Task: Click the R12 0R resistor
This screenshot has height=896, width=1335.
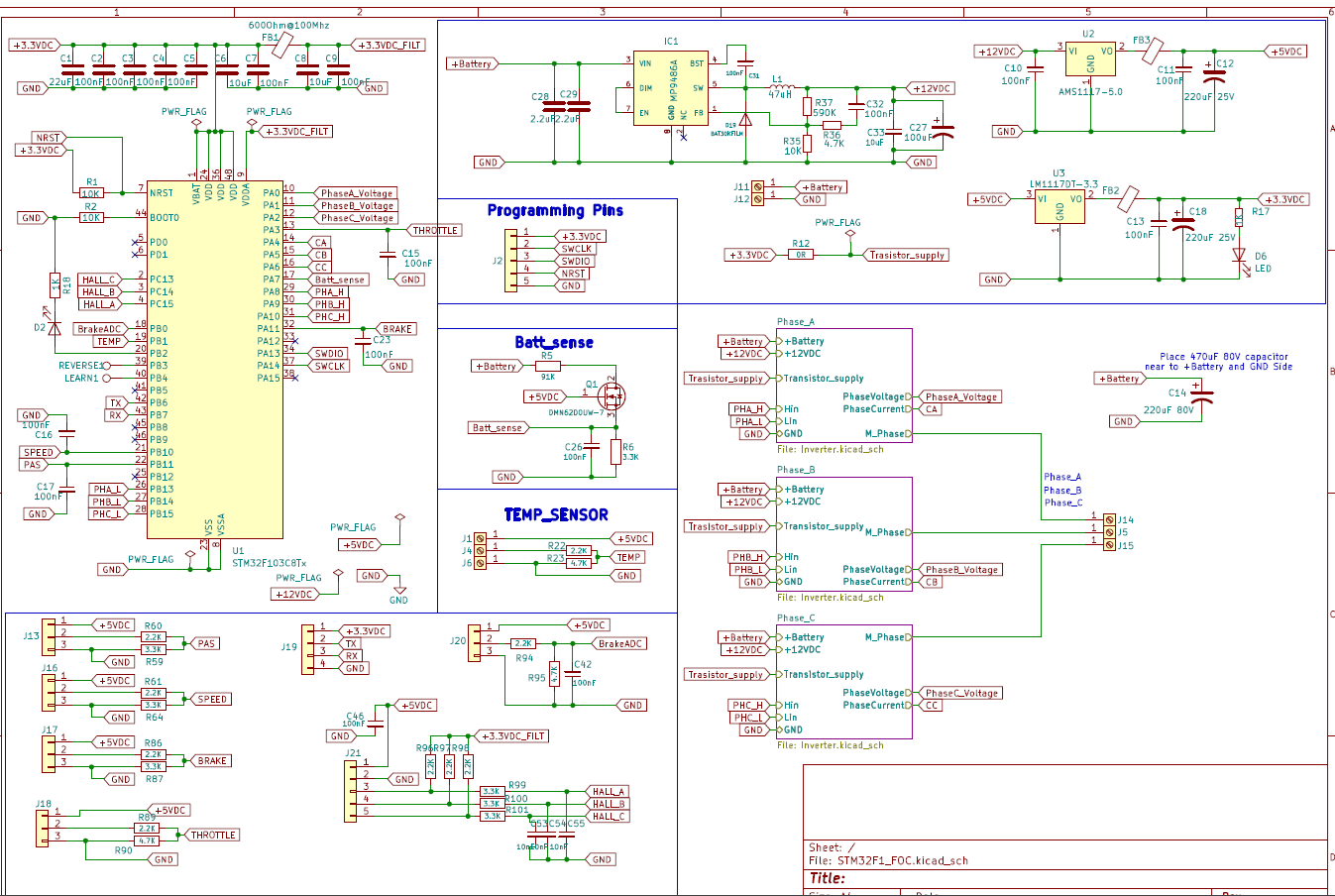Action: (x=801, y=255)
